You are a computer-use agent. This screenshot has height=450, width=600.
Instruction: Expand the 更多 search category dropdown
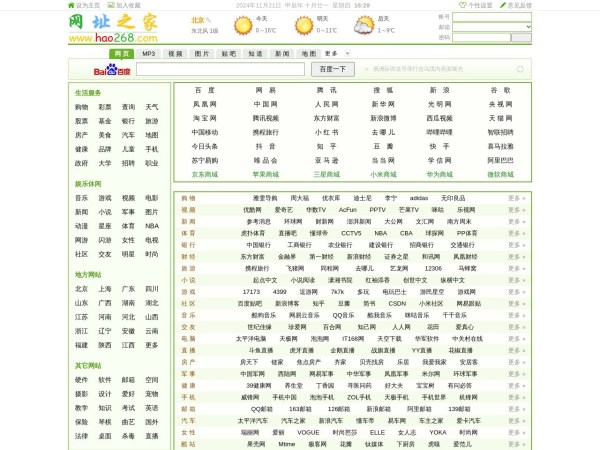point(338,53)
